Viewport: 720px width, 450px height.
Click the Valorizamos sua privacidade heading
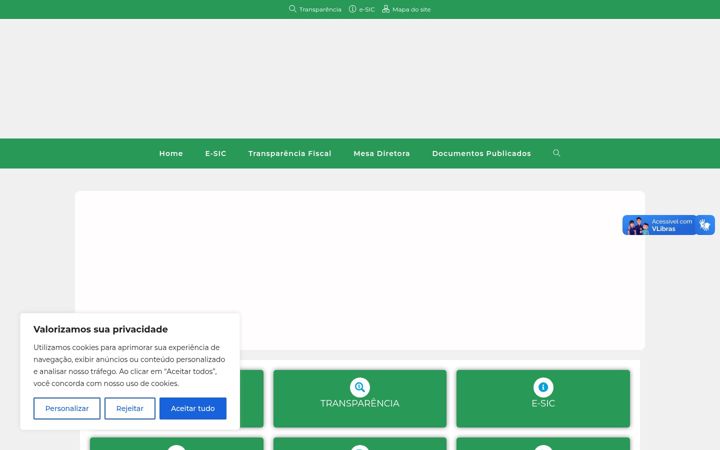(101, 329)
